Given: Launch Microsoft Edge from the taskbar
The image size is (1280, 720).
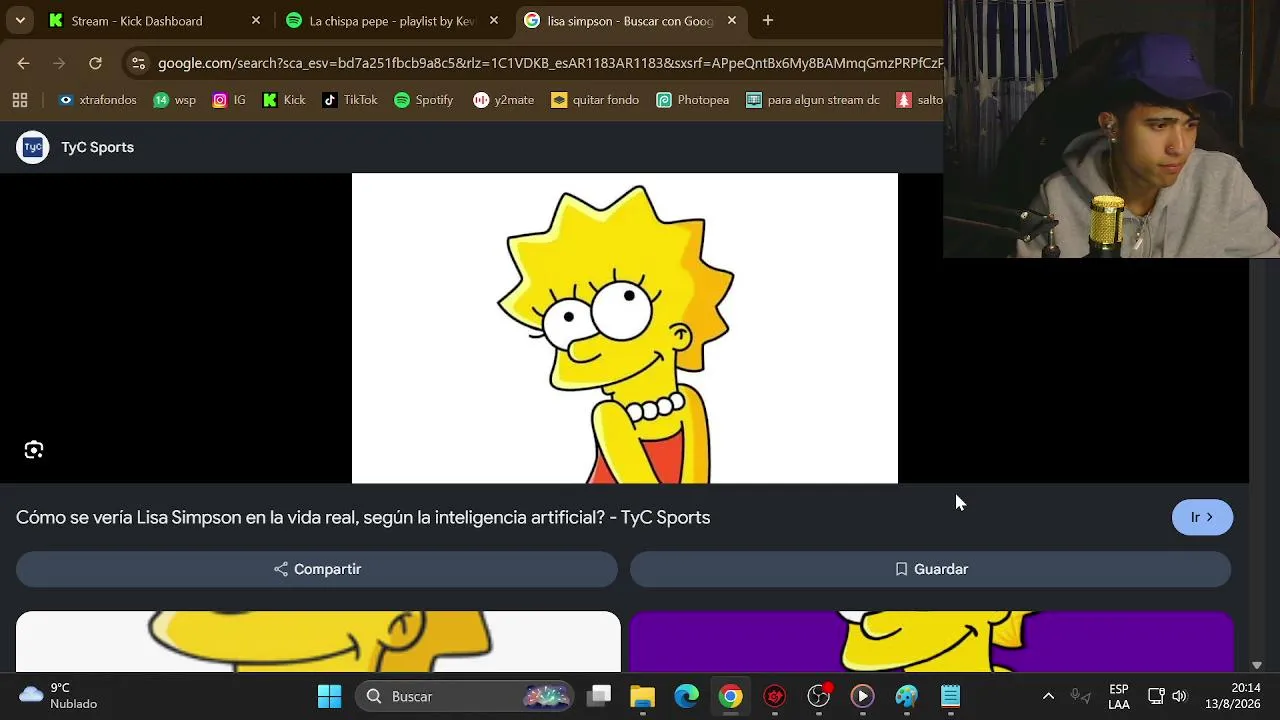Looking at the screenshot, I should 686,696.
